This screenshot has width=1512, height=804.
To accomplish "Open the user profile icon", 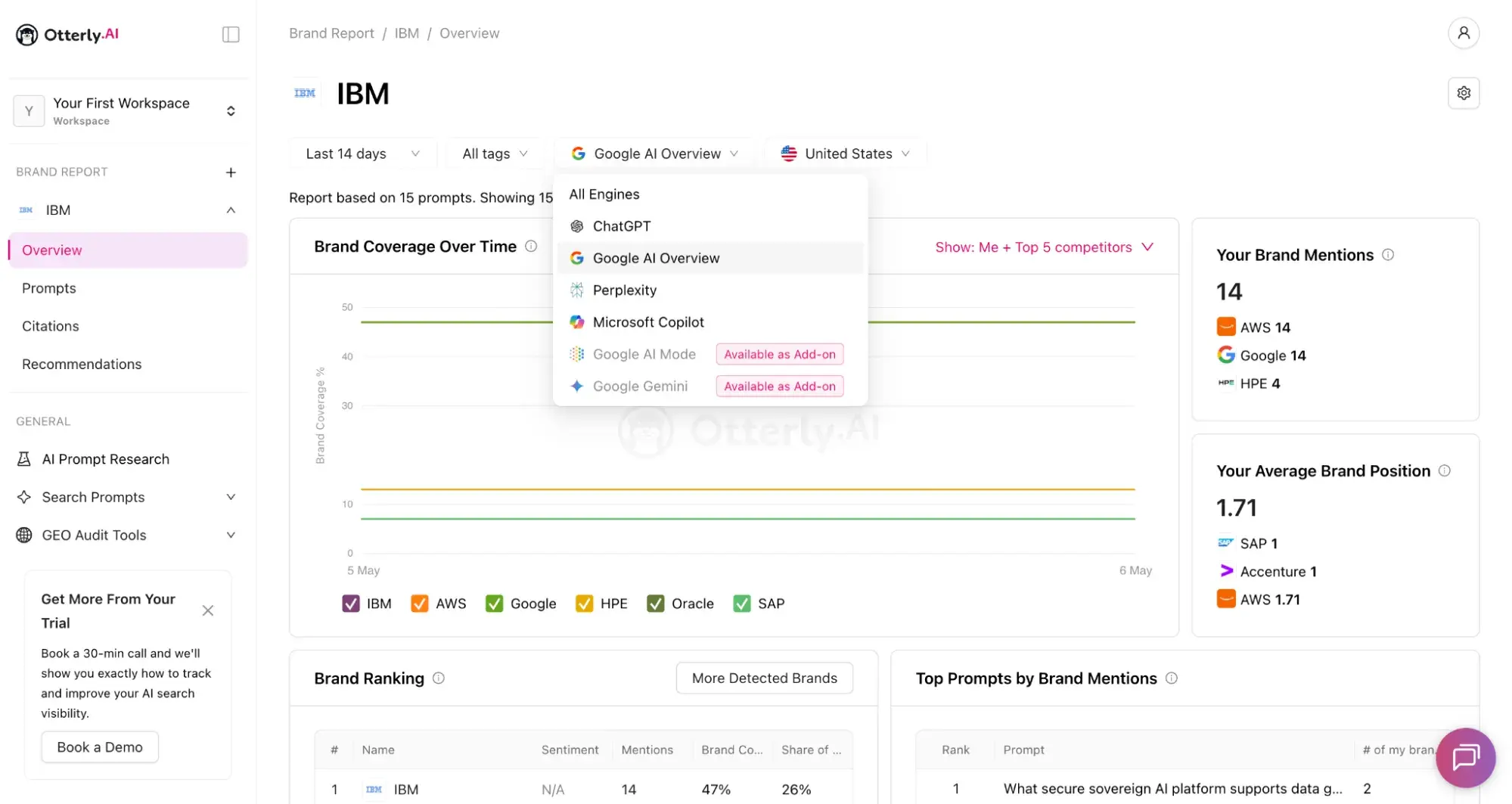I will point(1463,33).
